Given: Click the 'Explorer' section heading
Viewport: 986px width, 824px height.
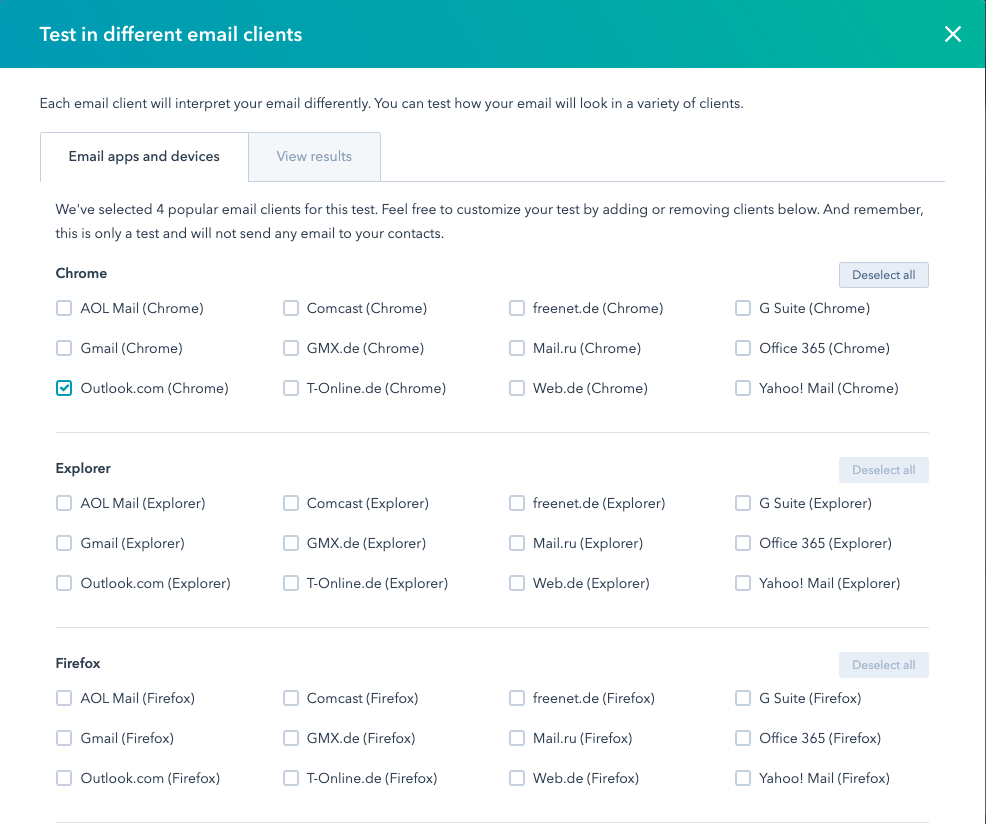Looking at the screenshot, I should [x=83, y=469].
